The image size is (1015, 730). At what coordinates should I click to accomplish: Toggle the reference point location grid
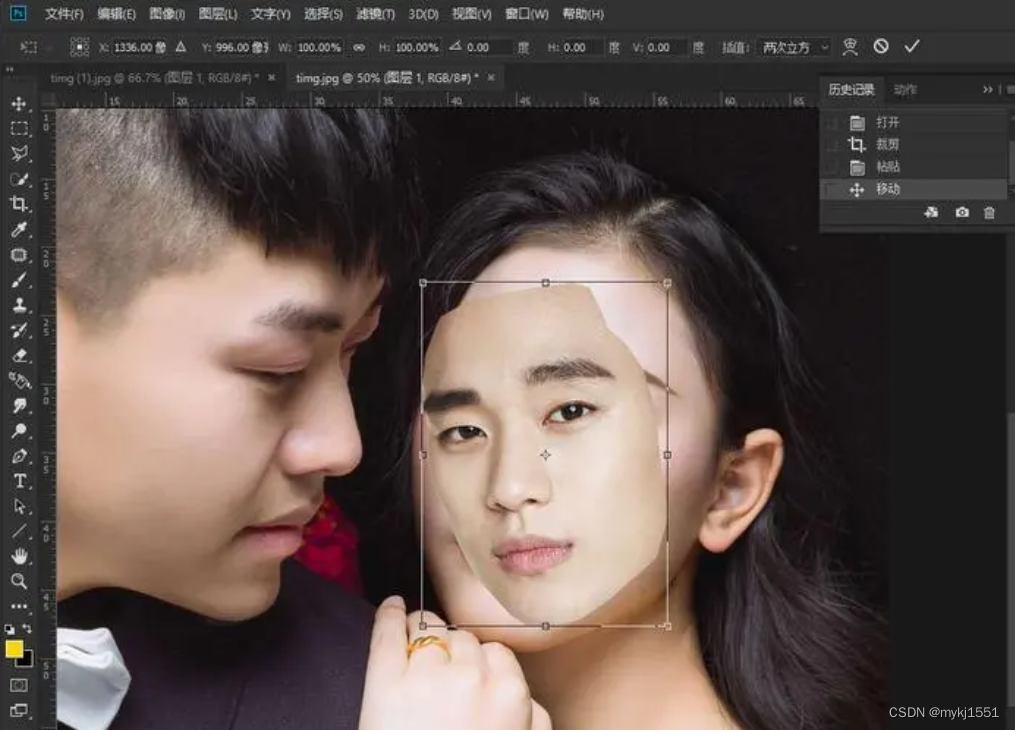point(80,47)
